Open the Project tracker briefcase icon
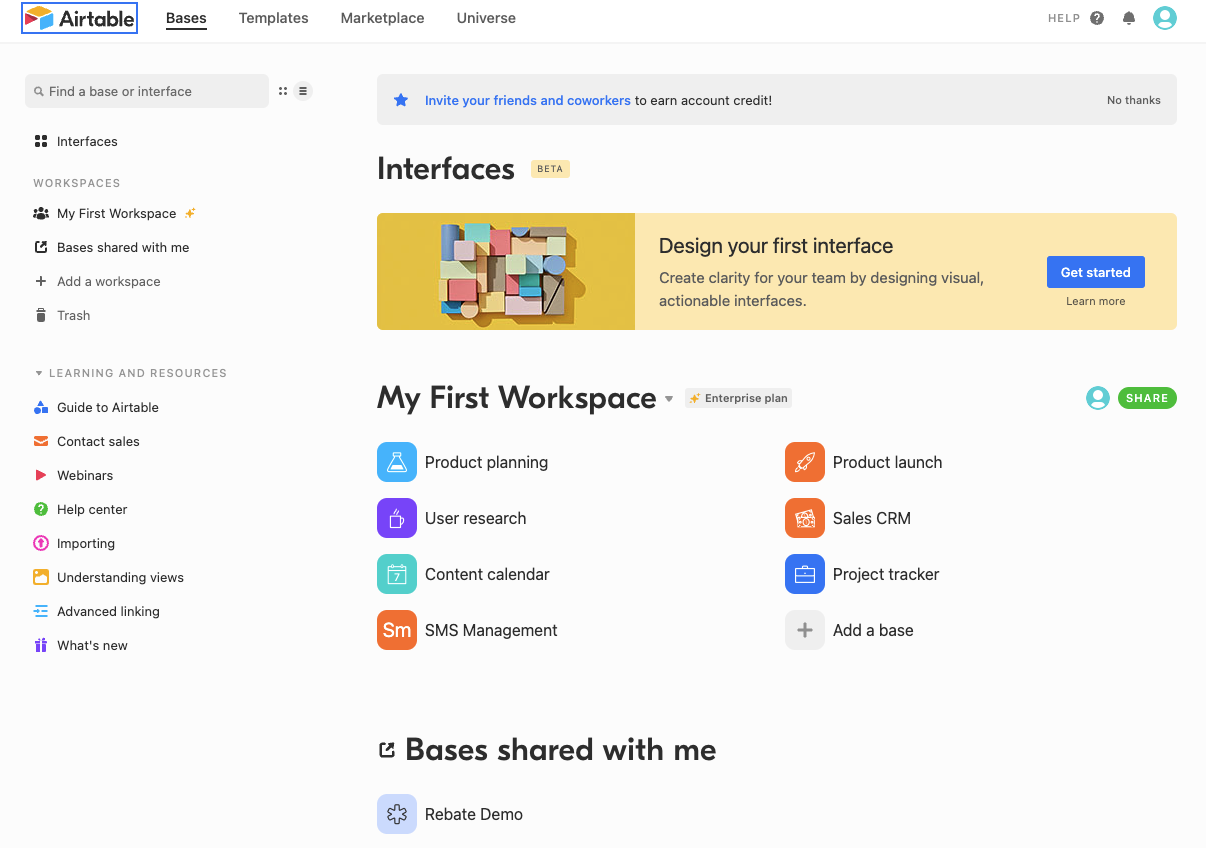This screenshot has height=848, width=1206. point(805,574)
